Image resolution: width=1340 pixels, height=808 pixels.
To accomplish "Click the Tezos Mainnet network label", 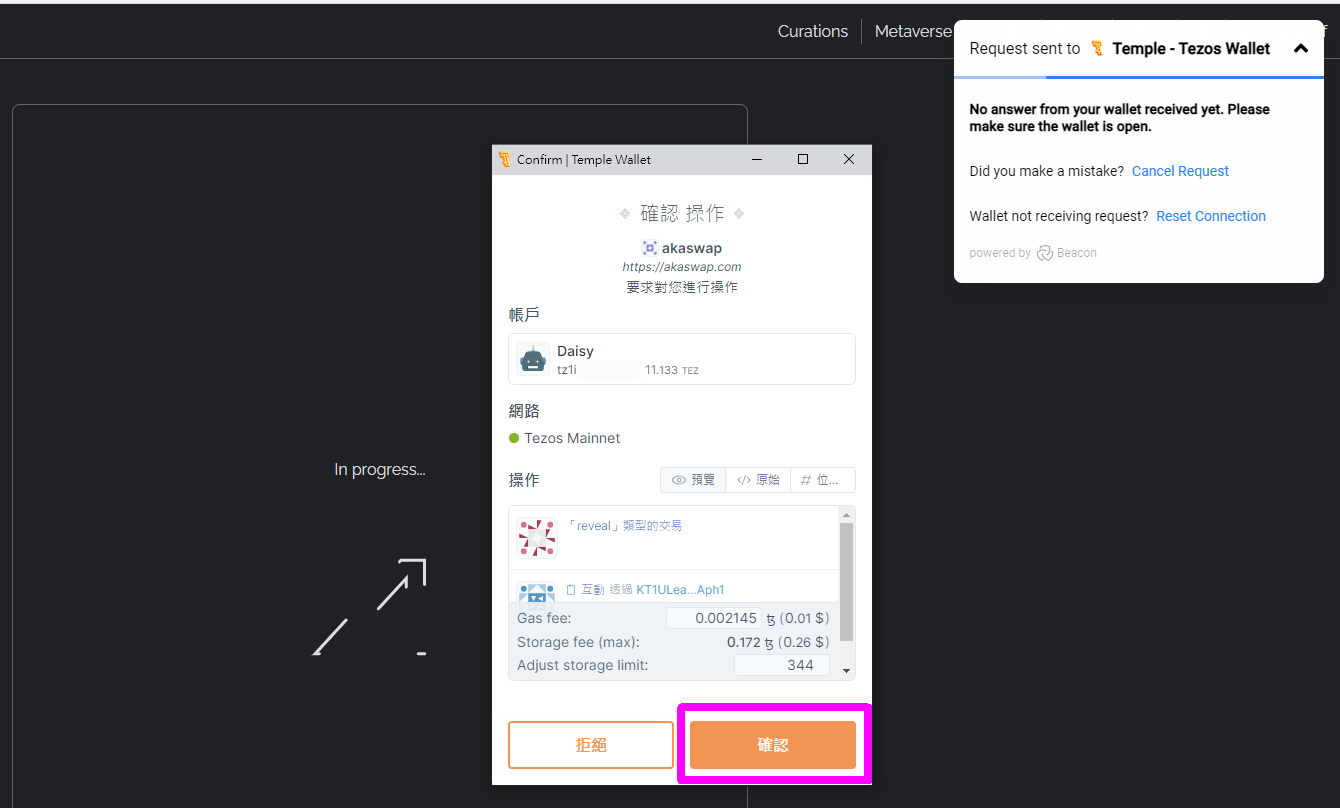I will pyautogui.click(x=572, y=438).
